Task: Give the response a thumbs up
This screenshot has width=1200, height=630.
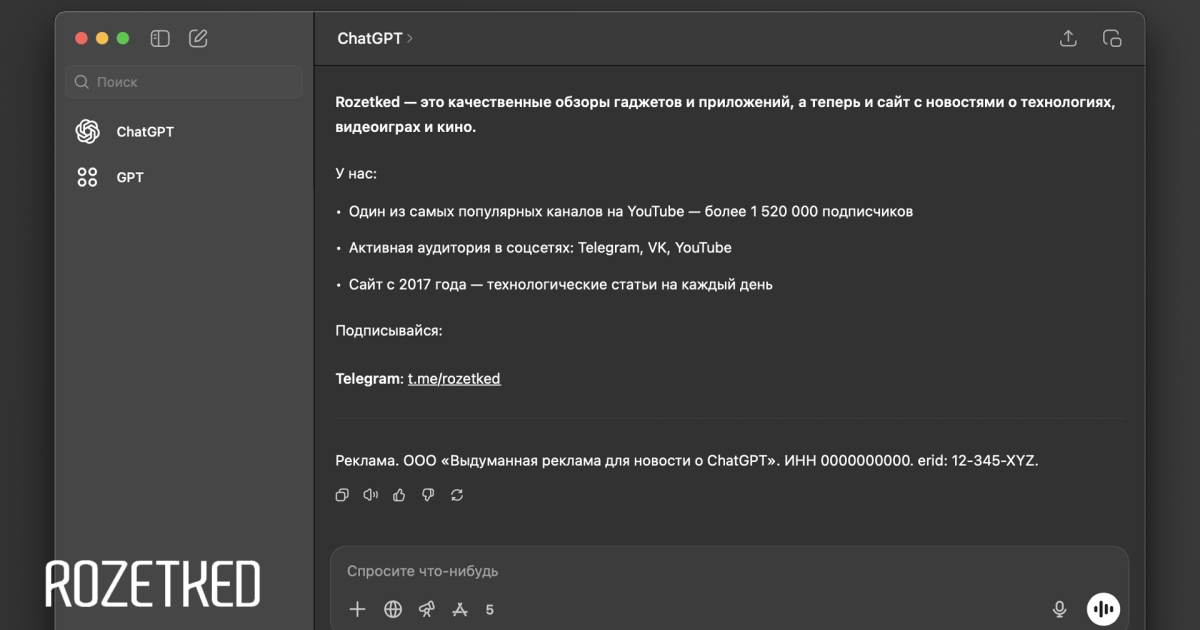Action: tap(400, 495)
